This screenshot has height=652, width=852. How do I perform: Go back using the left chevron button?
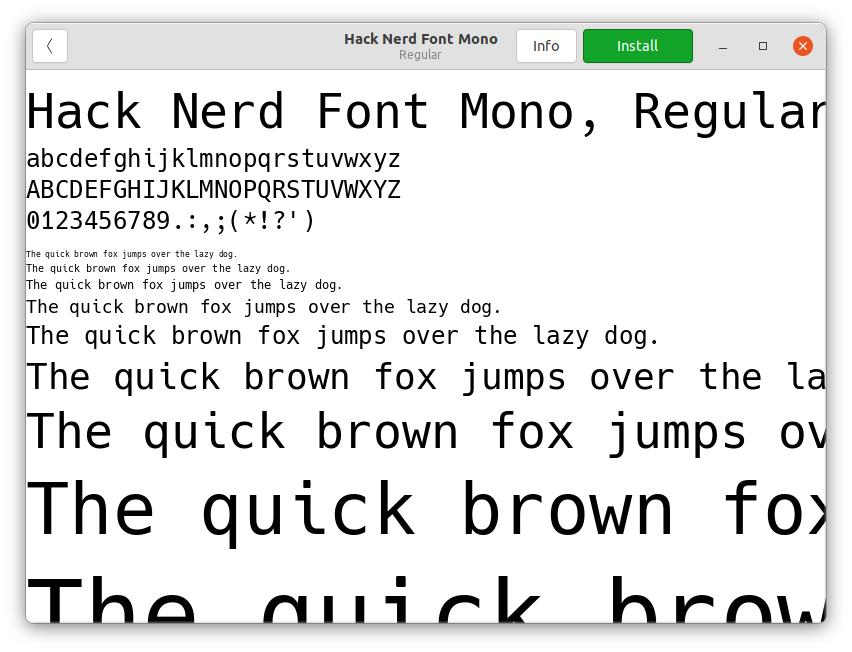(x=50, y=46)
